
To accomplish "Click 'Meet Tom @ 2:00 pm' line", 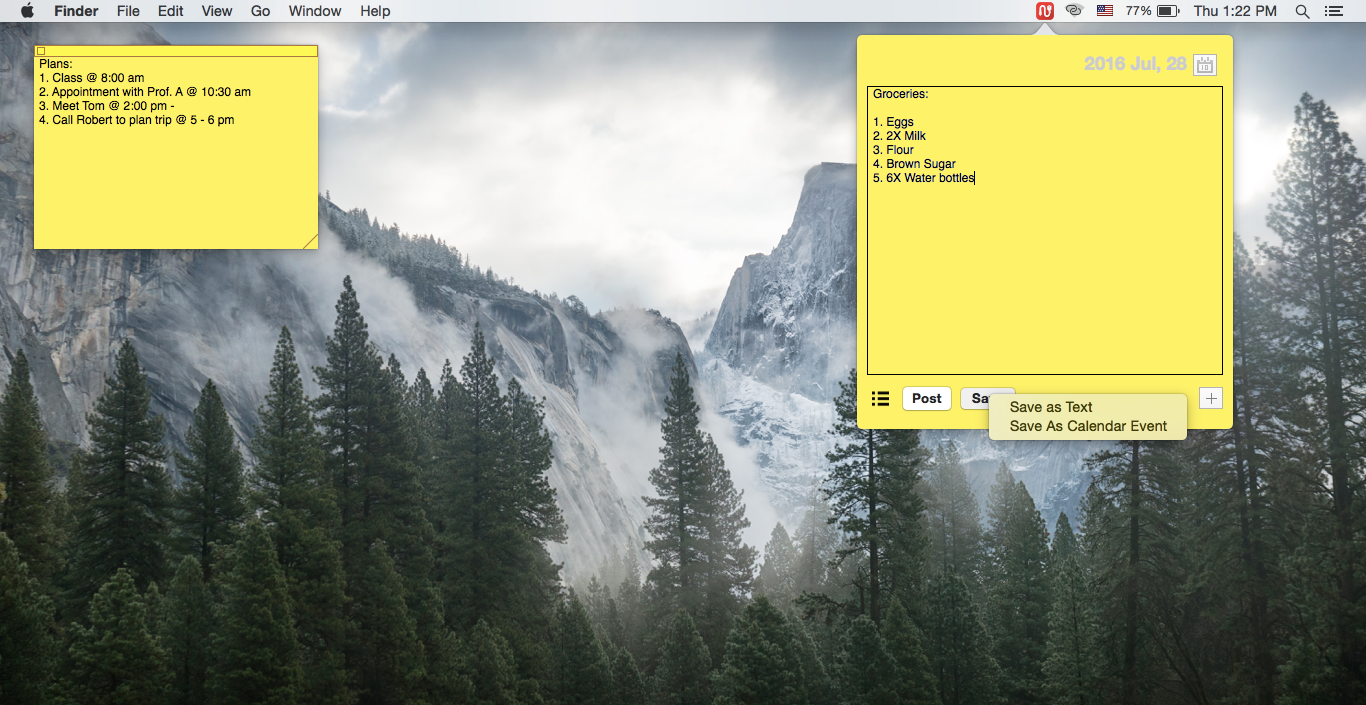I will tap(107, 106).
